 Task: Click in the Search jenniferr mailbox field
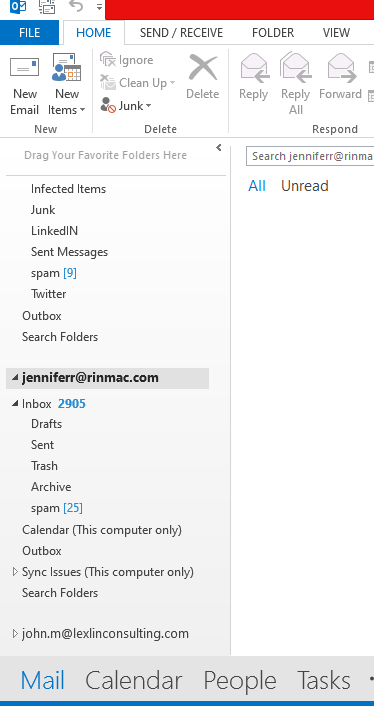310,156
